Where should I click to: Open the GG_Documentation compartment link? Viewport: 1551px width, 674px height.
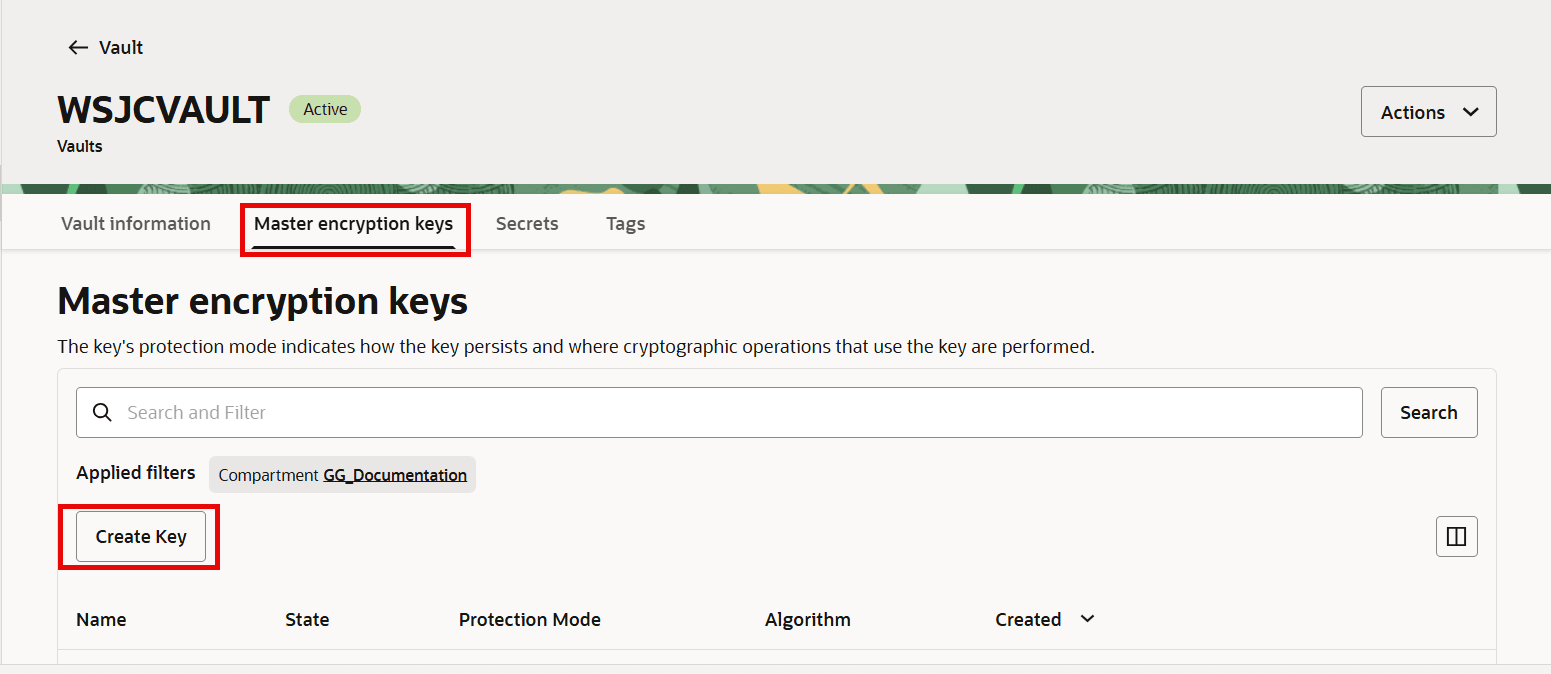(395, 475)
